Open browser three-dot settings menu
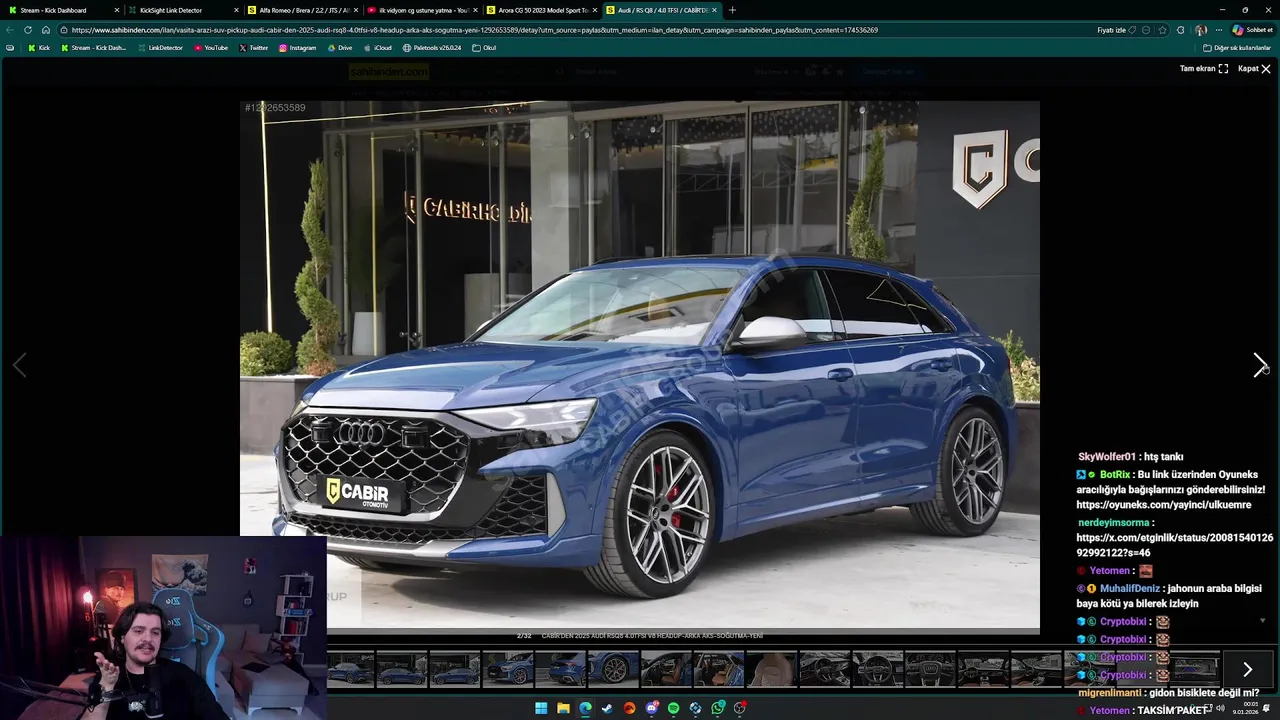Viewport: 1280px width, 720px height. click(1218, 30)
